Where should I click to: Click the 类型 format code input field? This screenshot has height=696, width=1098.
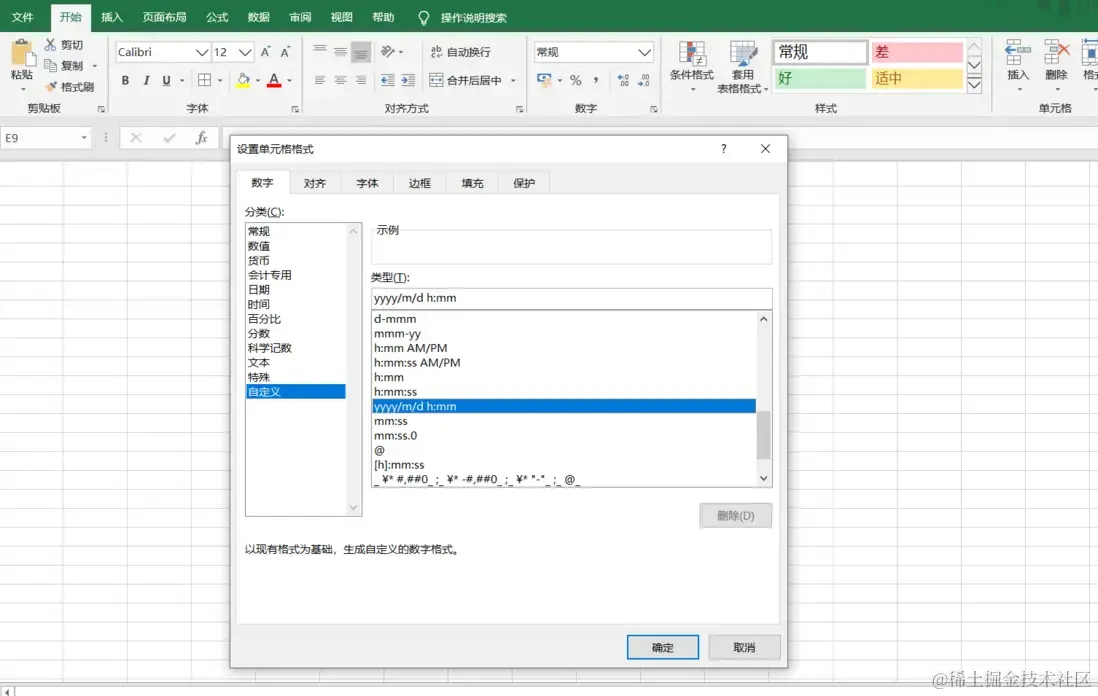click(x=571, y=298)
